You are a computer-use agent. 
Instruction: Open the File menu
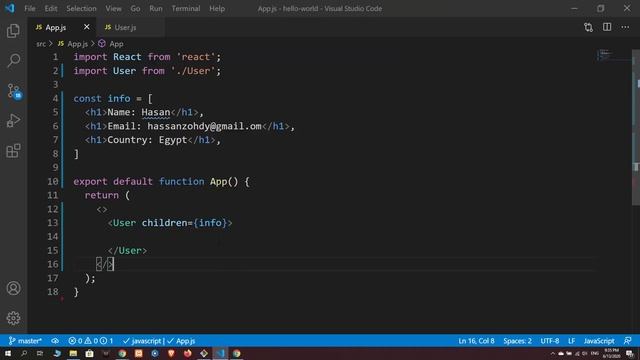click(30, 8)
